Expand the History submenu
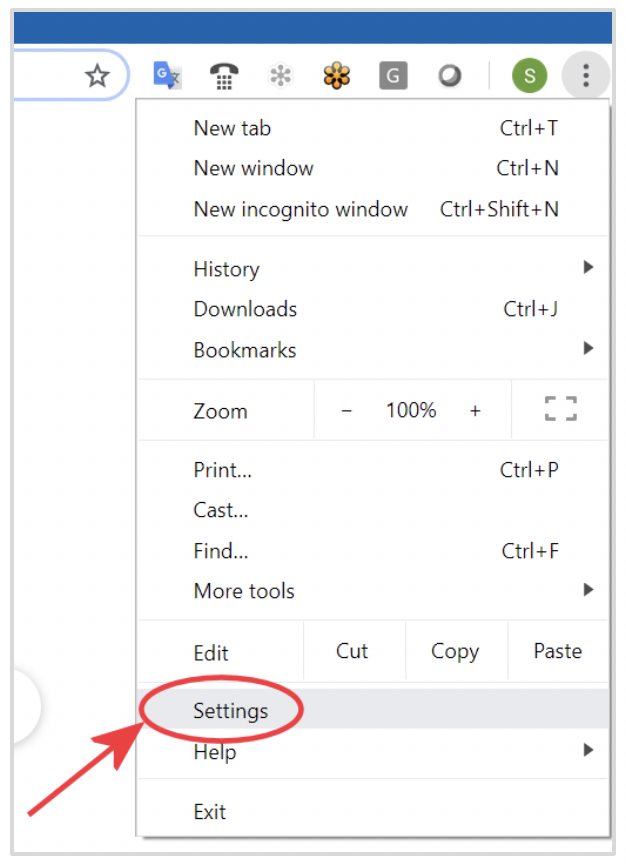Viewport: 626px width, 864px height. (x=373, y=268)
